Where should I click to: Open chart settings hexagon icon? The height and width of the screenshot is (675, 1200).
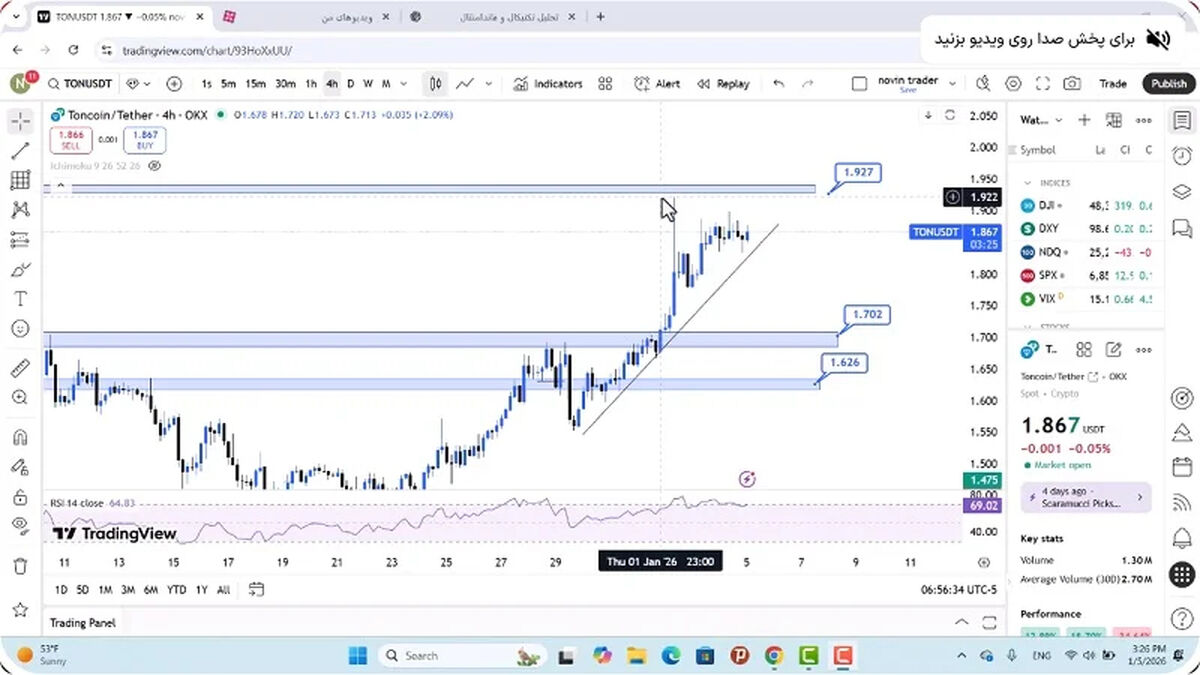pyautogui.click(x=1014, y=84)
